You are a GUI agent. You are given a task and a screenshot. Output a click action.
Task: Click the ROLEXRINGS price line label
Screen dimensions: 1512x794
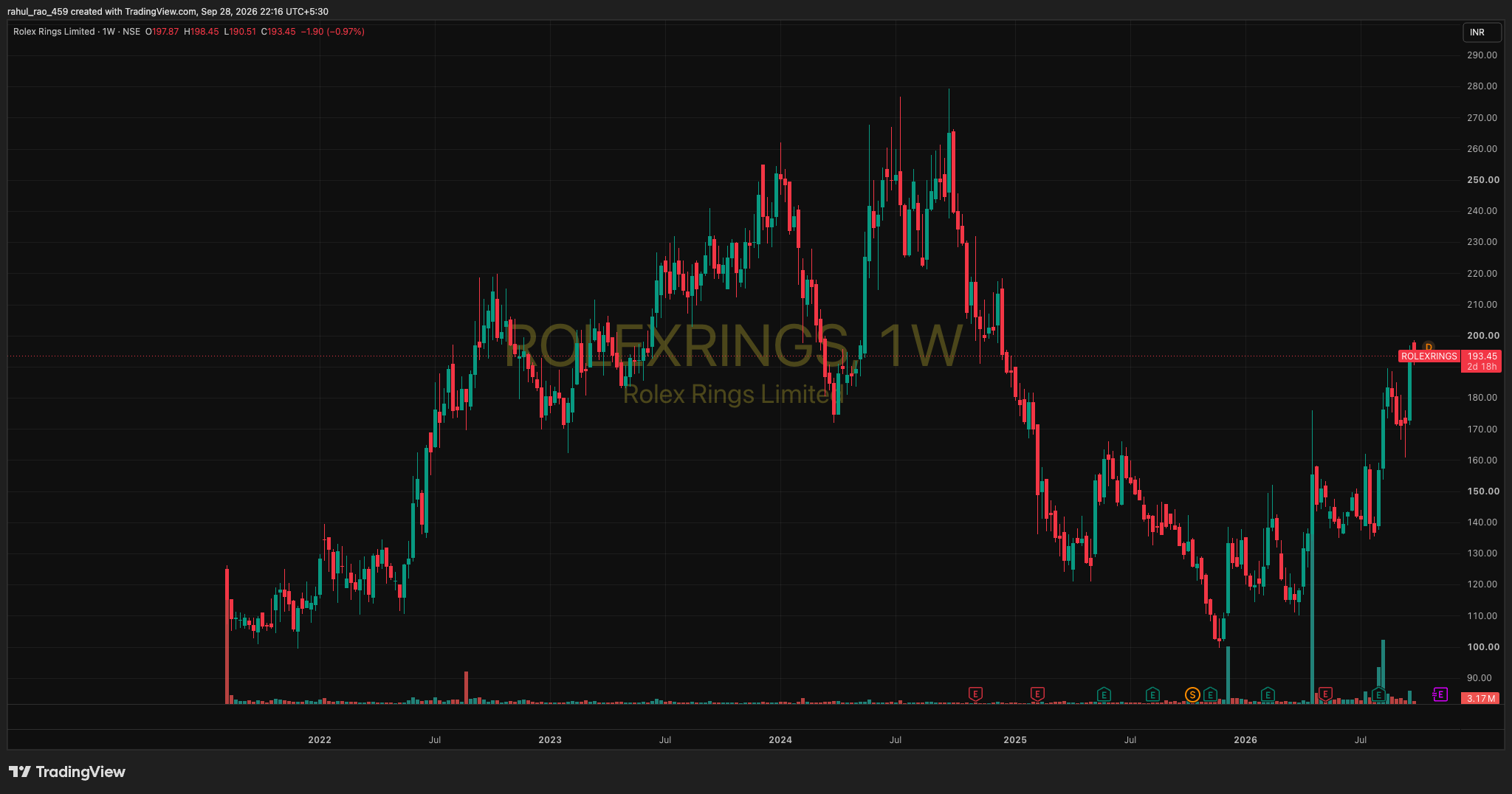click(1429, 356)
